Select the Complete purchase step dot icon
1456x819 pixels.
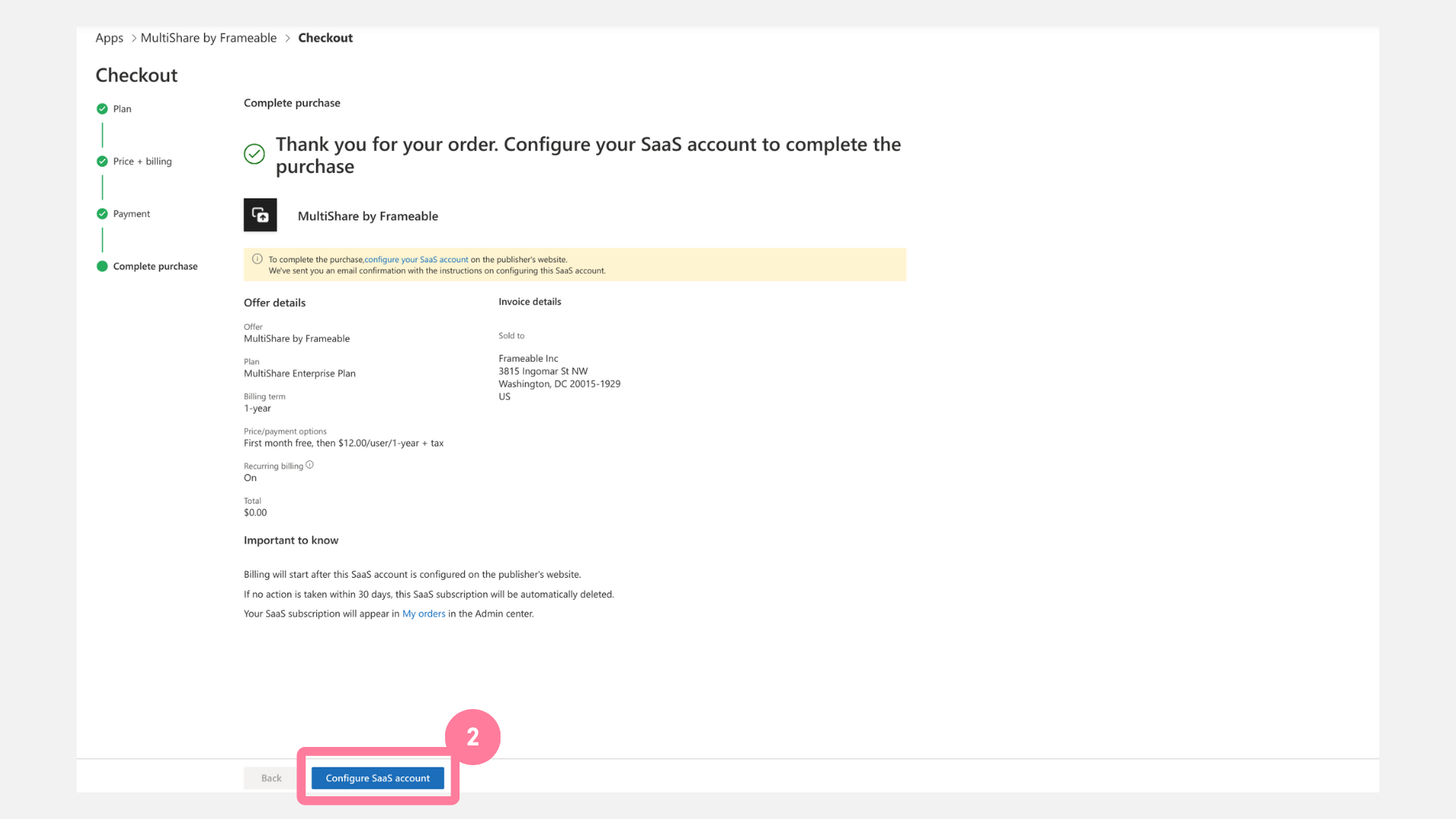tap(102, 266)
